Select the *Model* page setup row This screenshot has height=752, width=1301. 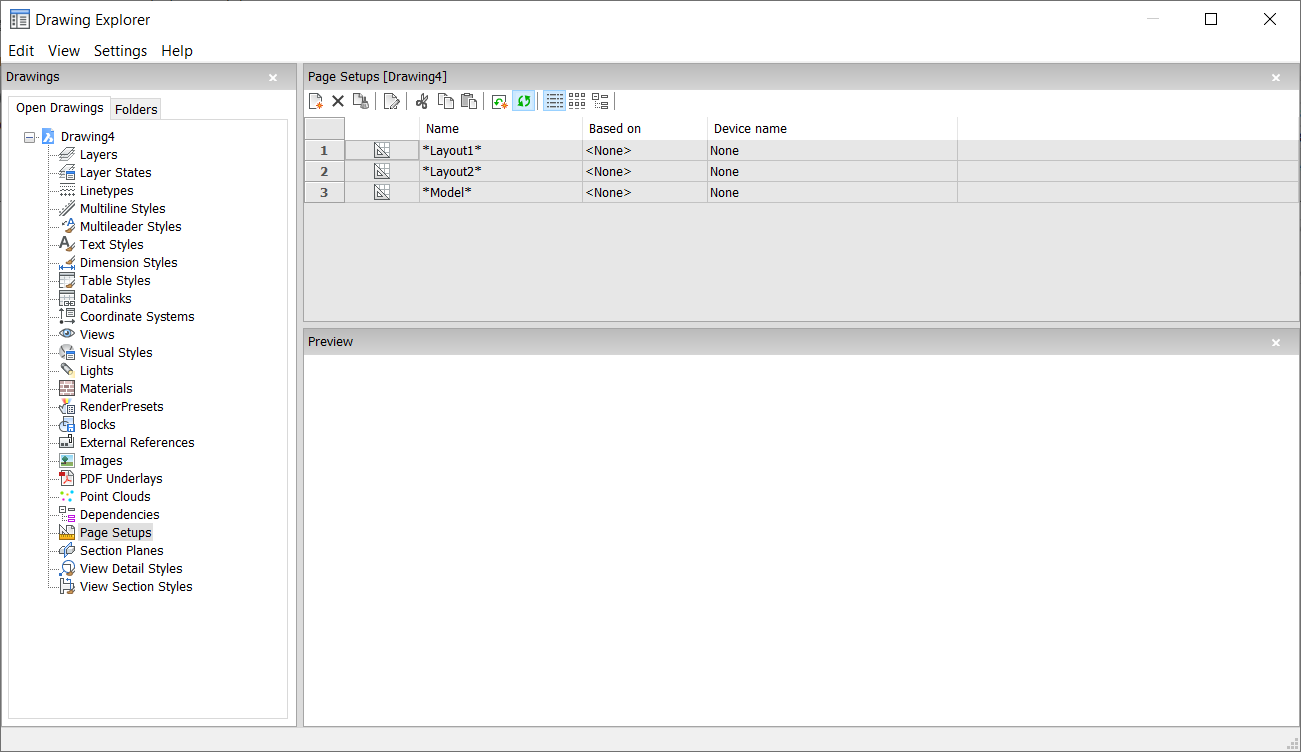tap(446, 193)
